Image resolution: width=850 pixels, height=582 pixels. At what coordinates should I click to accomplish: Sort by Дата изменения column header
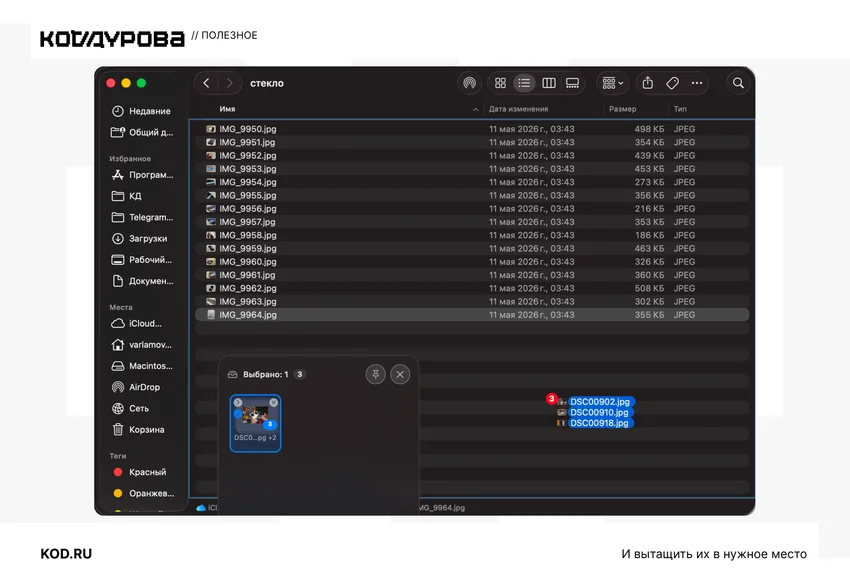pos(518,109)
